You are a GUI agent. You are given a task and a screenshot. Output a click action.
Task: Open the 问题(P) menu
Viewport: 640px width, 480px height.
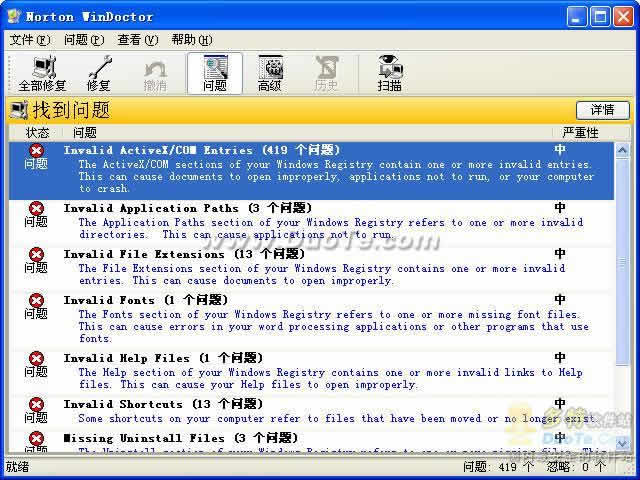point(84,40)
